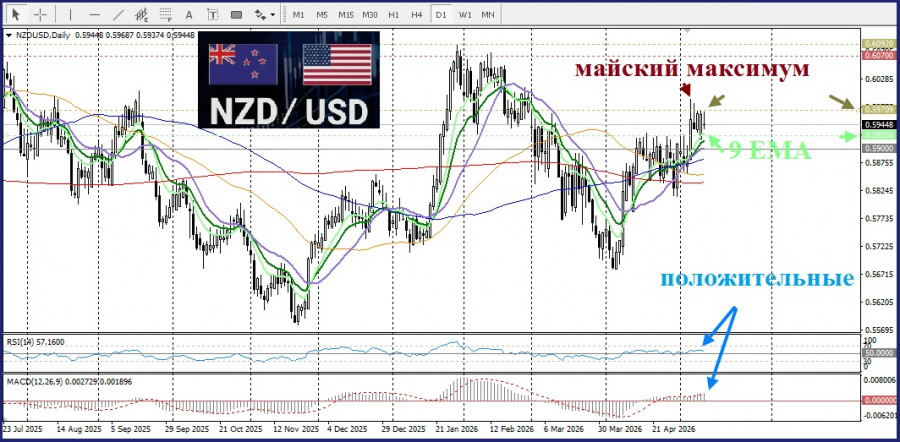Select the Trendline drawing tool
Screen dimensions: 900x442
[118, 14]
